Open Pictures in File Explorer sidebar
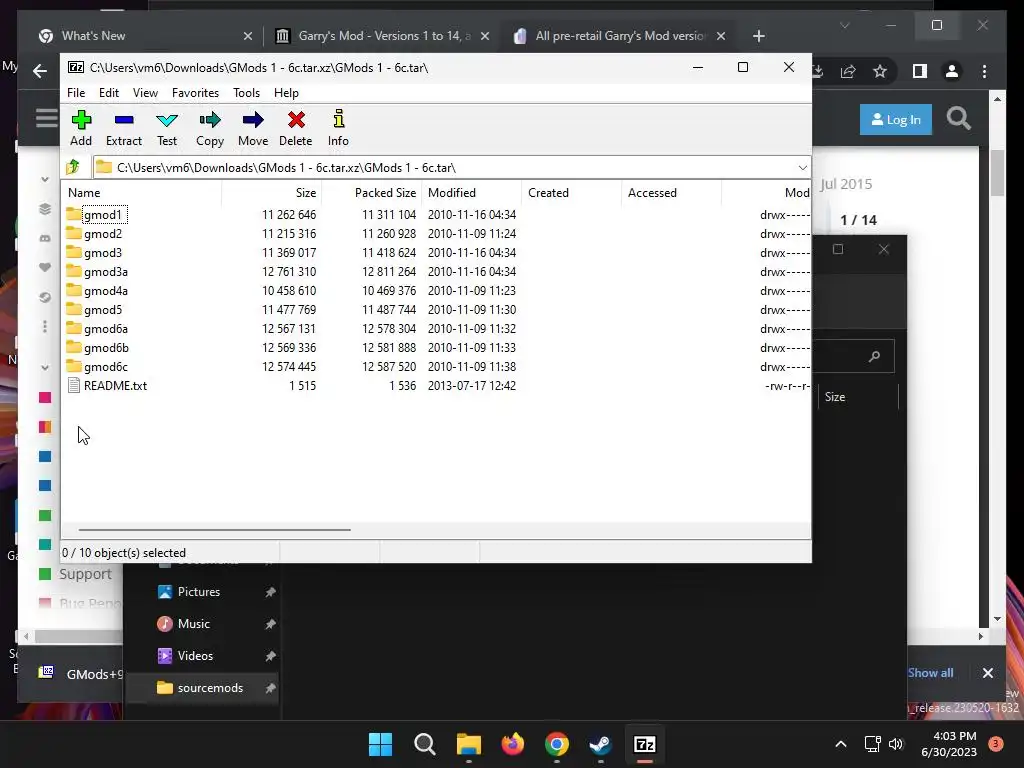The height and width of the screenshot is (768, 1024). tap(199, 592)
